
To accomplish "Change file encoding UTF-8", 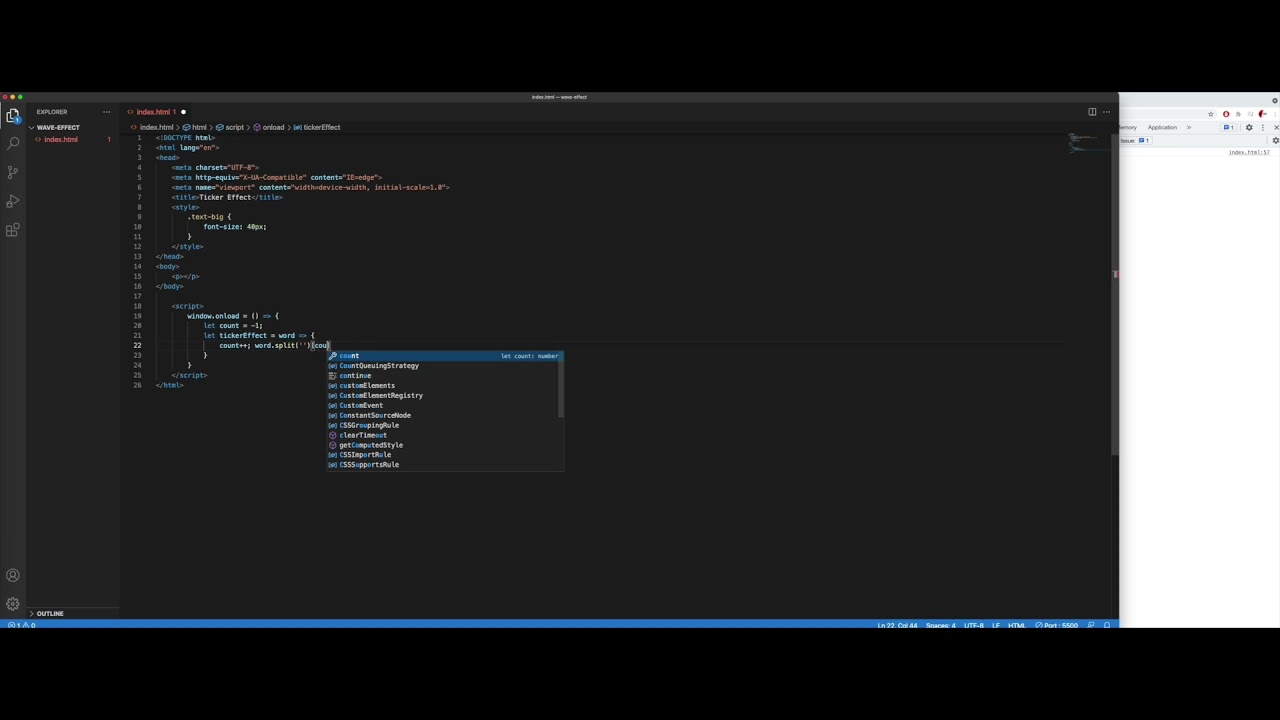I will (973, 625).
